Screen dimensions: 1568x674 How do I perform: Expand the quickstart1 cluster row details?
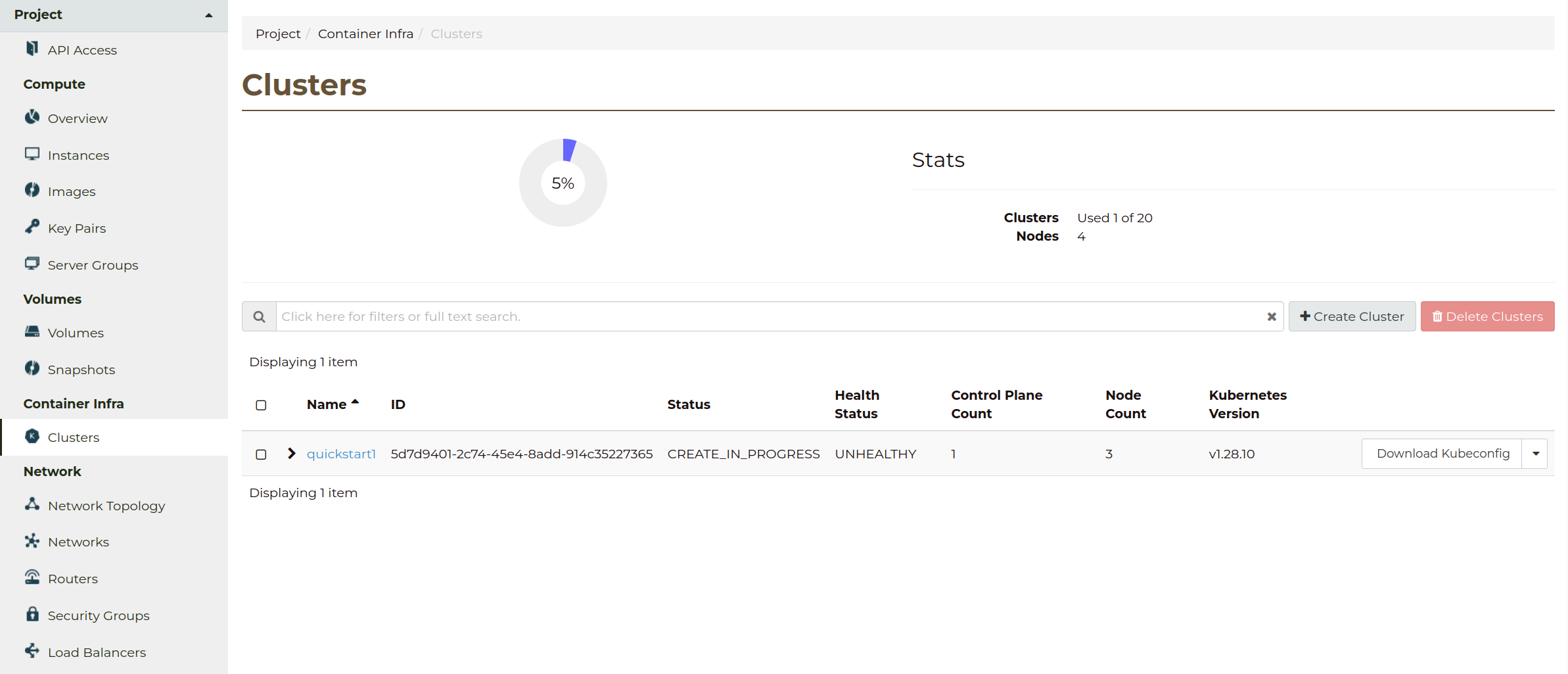(x=290, y=454)
